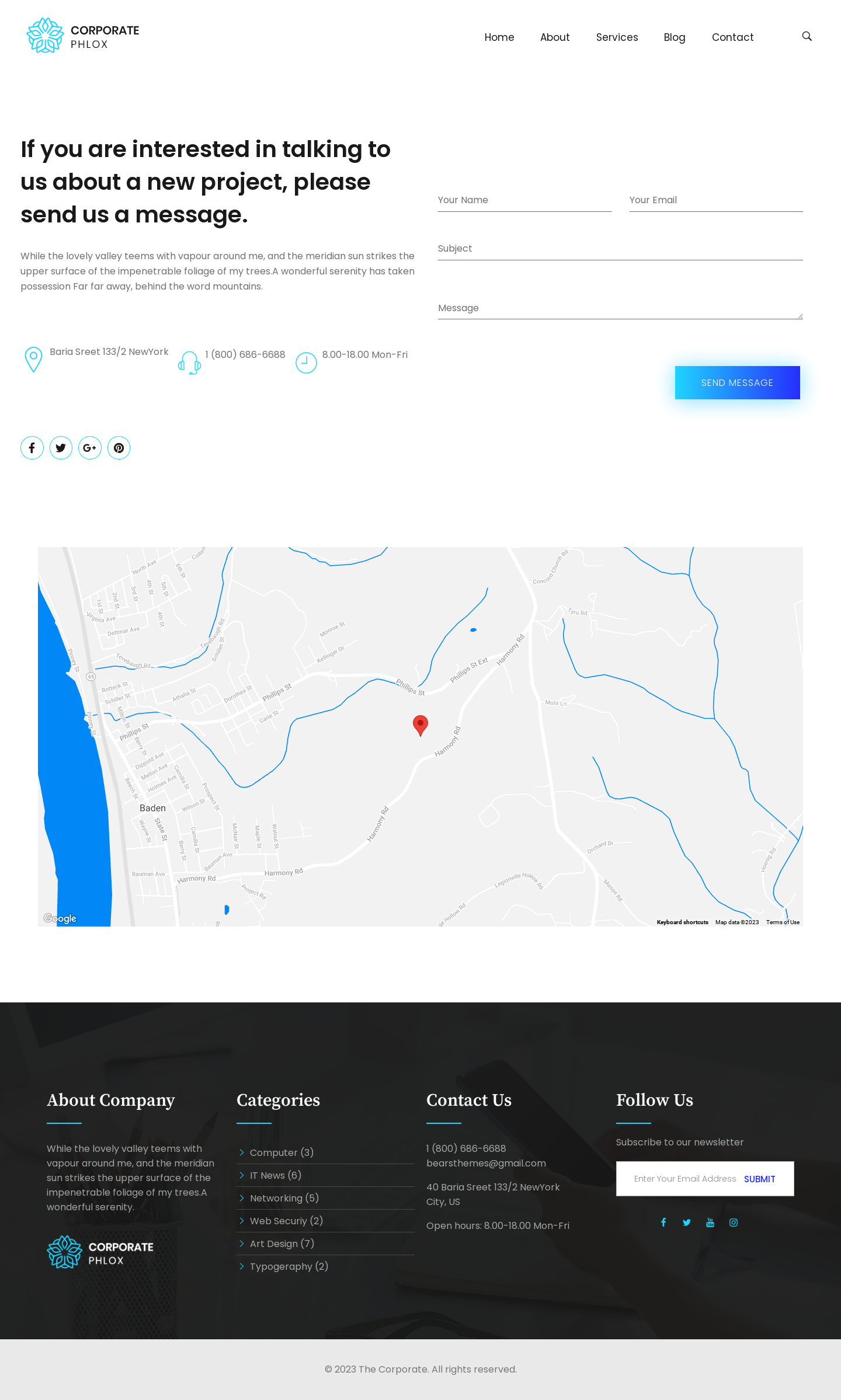Viewport: 841px width, 1400px height.
Task: Open the Google Plus circle icon
Action: (90, 448)
